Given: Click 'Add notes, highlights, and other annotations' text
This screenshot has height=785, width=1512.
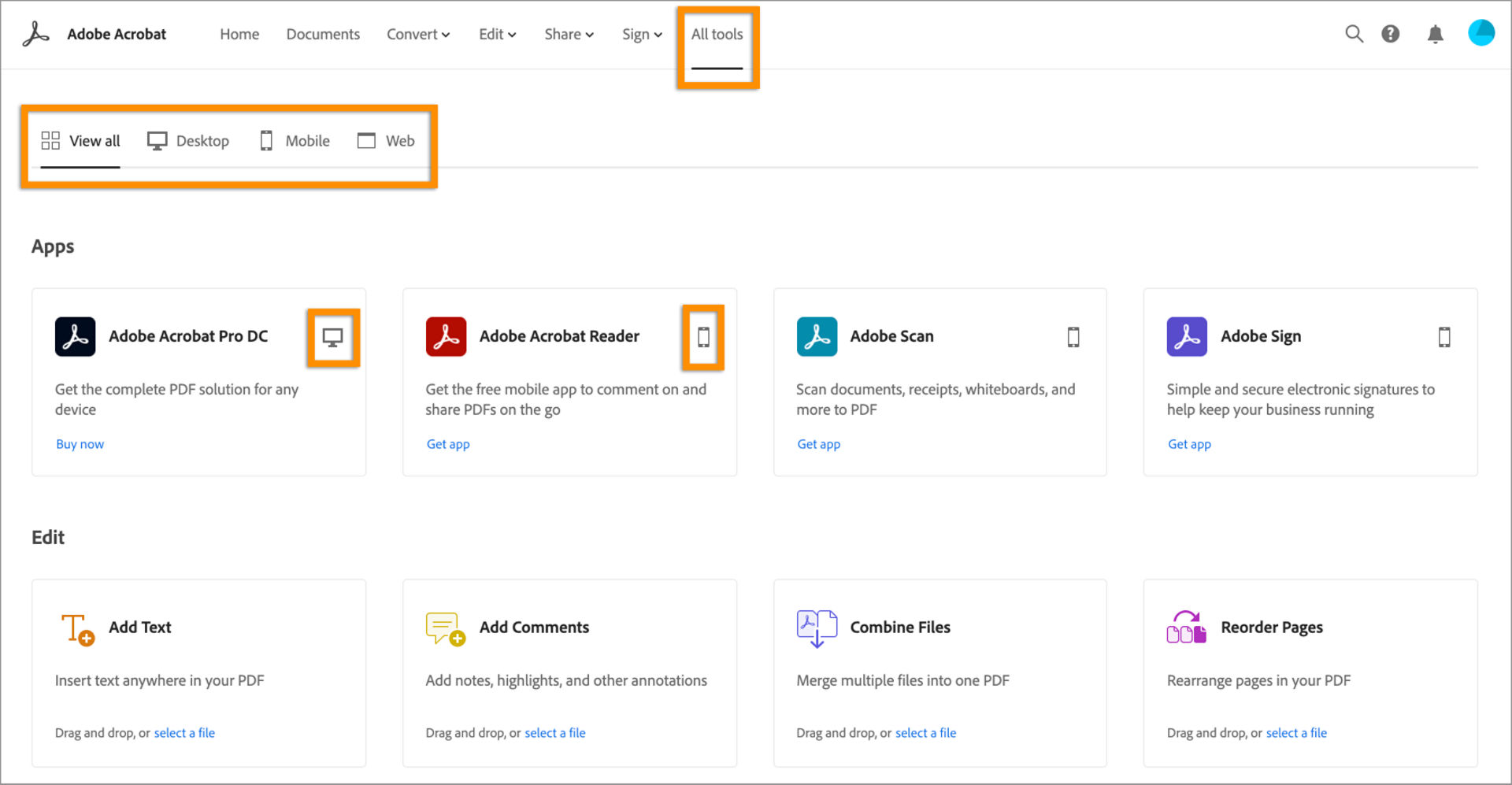Looking at the screenshot, I should (566, 680).
